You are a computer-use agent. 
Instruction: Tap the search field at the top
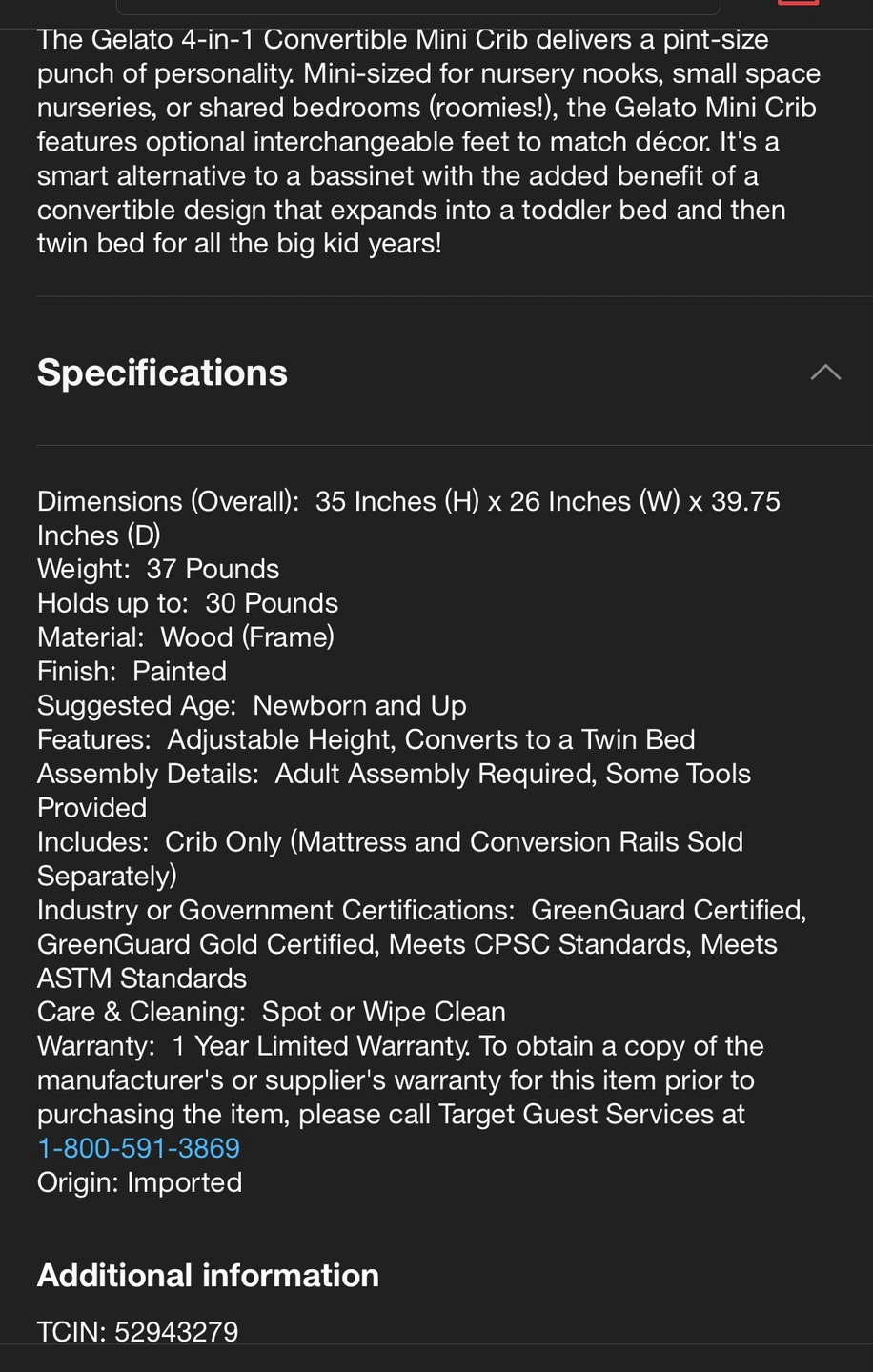click(418, 7)
